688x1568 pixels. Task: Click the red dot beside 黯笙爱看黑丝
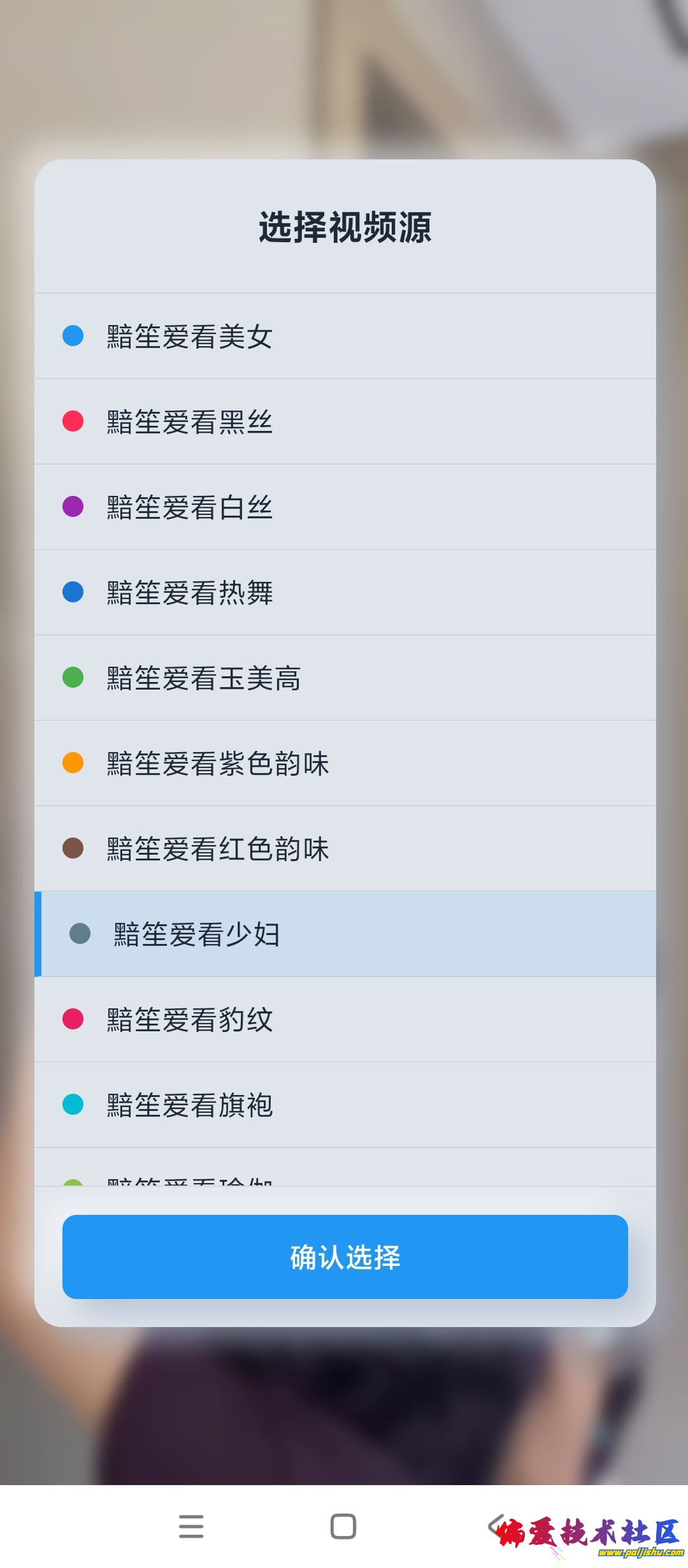(73, 421)
